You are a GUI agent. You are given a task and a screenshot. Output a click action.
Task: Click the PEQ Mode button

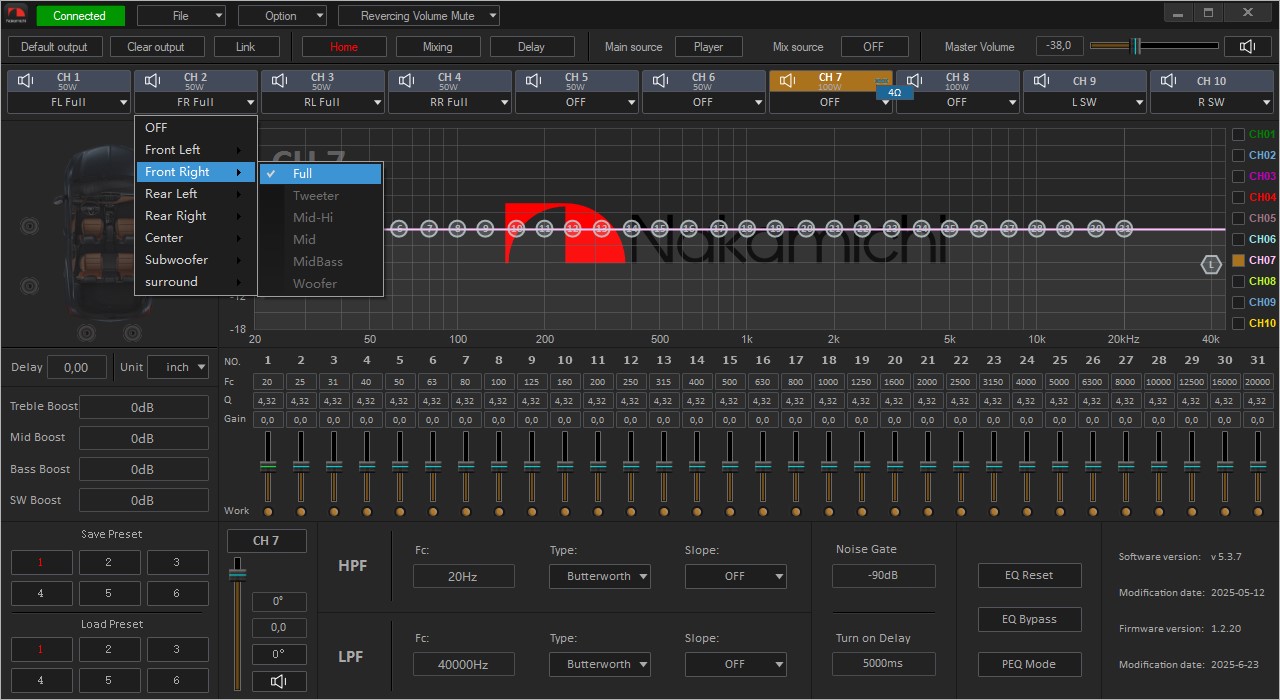pos(1029,664)
